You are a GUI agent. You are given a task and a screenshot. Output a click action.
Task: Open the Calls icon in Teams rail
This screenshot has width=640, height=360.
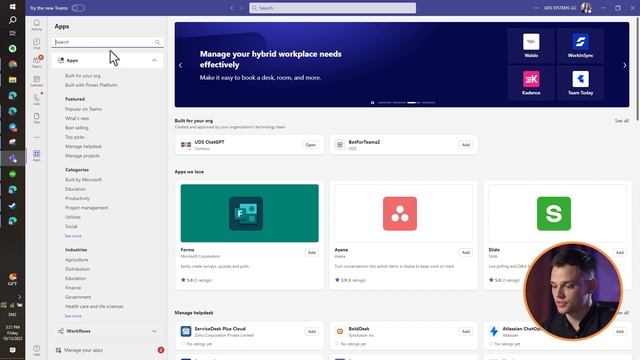36,100
